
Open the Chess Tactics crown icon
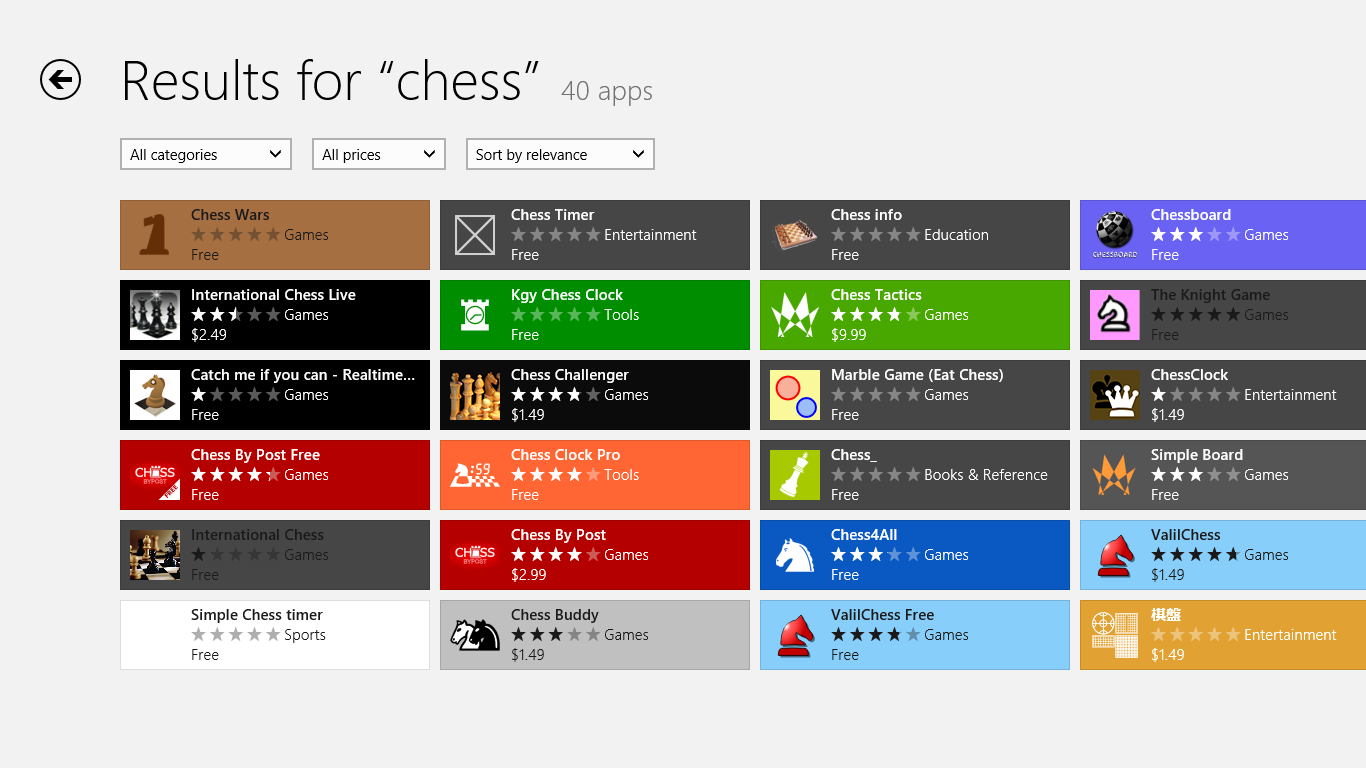click(795, 315)
